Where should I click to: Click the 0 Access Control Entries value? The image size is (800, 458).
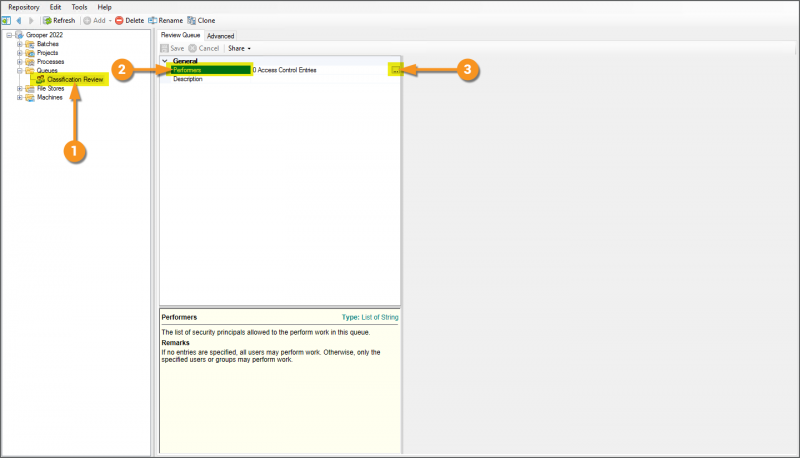(285, 70)
